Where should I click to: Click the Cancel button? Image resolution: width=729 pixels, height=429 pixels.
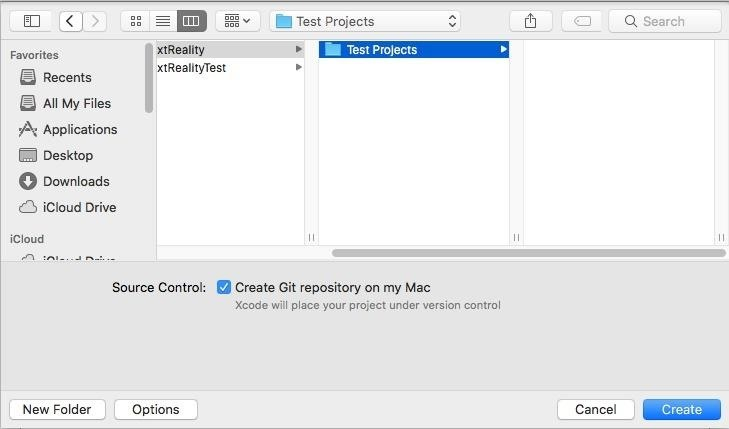[x=595, y=409]
